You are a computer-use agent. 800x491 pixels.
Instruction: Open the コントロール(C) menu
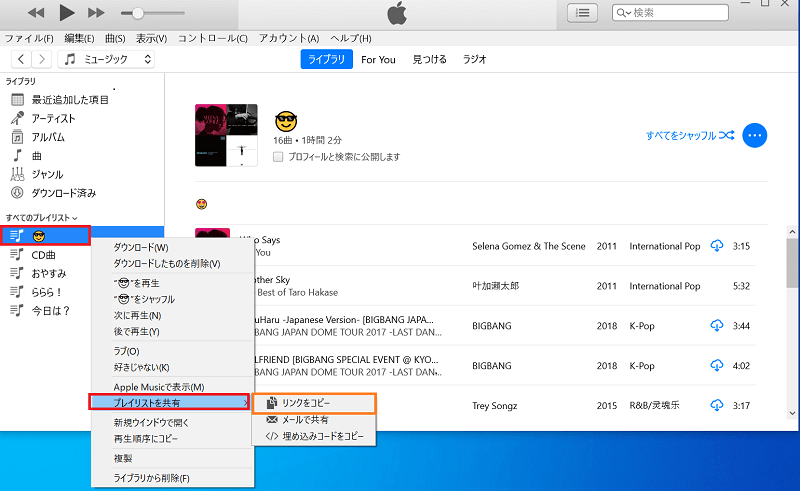coord(212,38)
